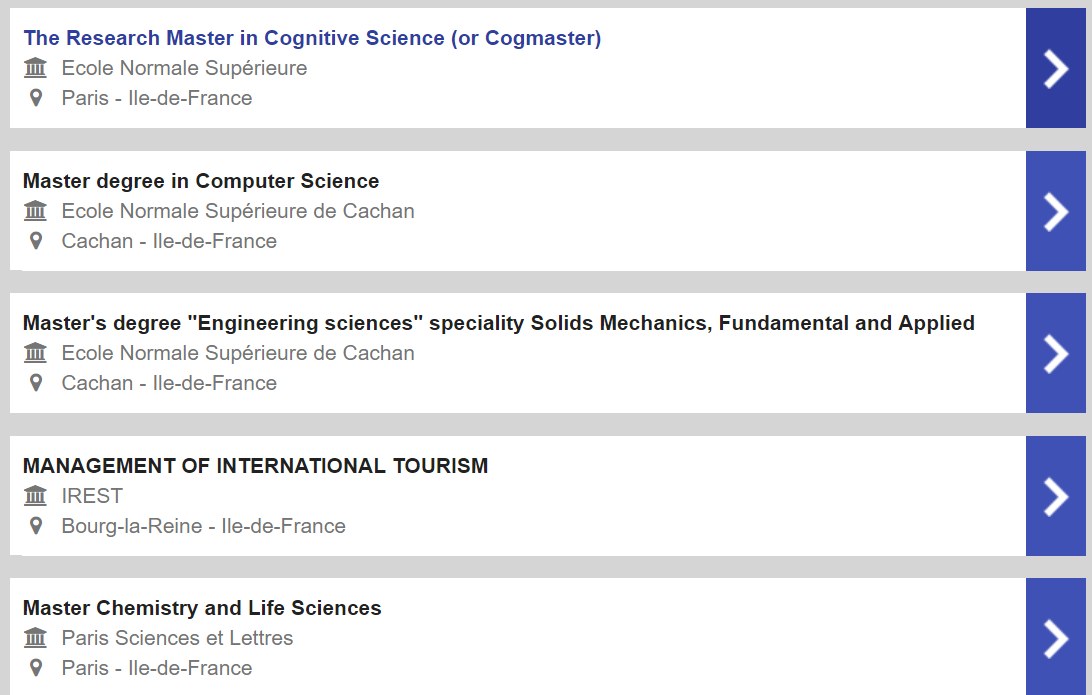Click location pin of Computer Science listing

[36, 241]
